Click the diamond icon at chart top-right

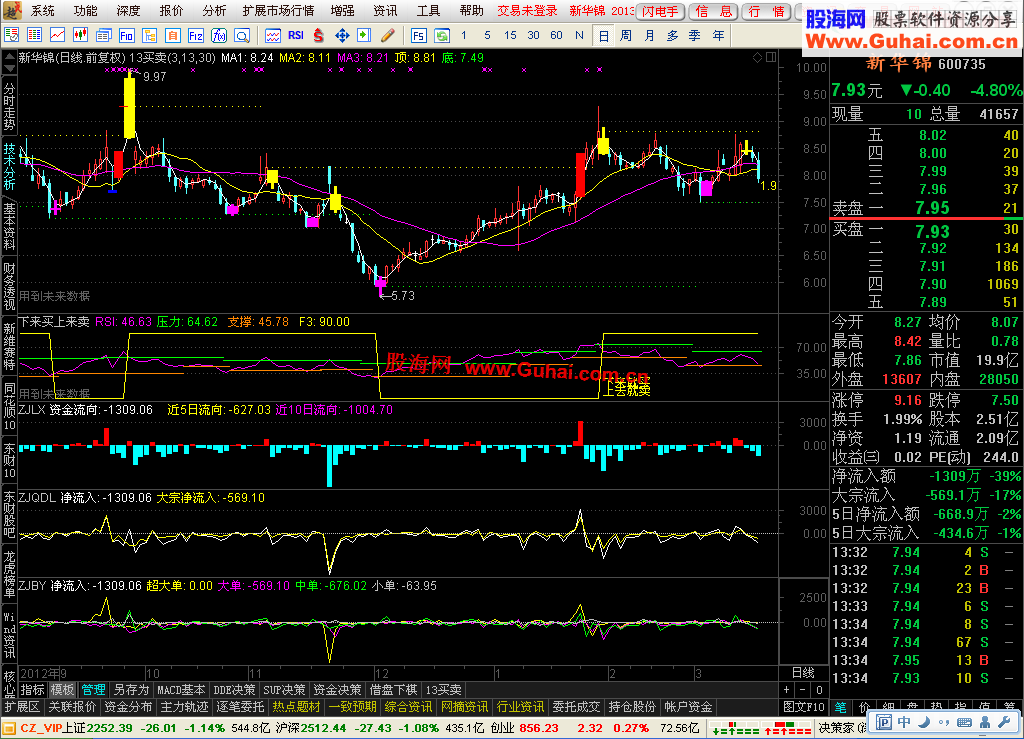(x=758, y=57)
